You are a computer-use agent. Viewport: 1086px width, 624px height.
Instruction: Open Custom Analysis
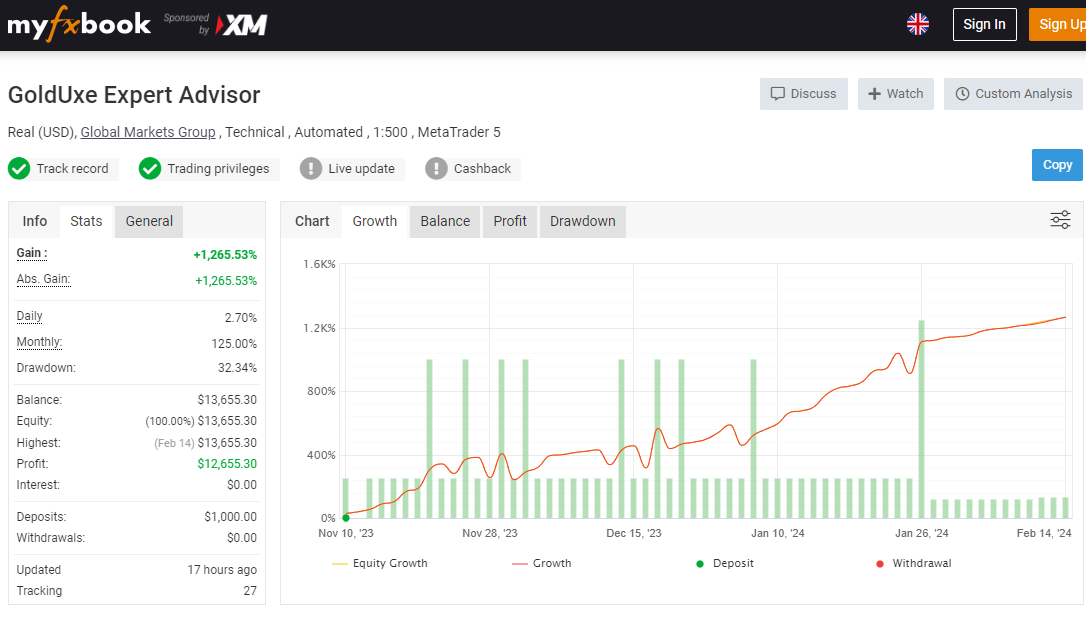pos(1013,93)
